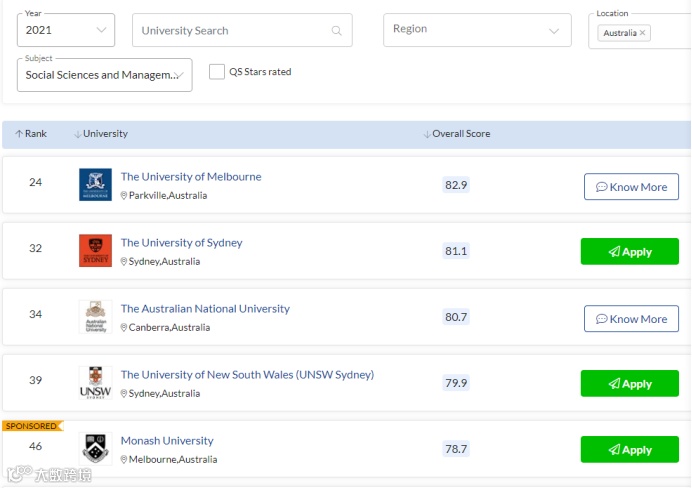Open the Subject dropdown
The width and height of the screenshot is (692, 489).
[x=104, y=75]
